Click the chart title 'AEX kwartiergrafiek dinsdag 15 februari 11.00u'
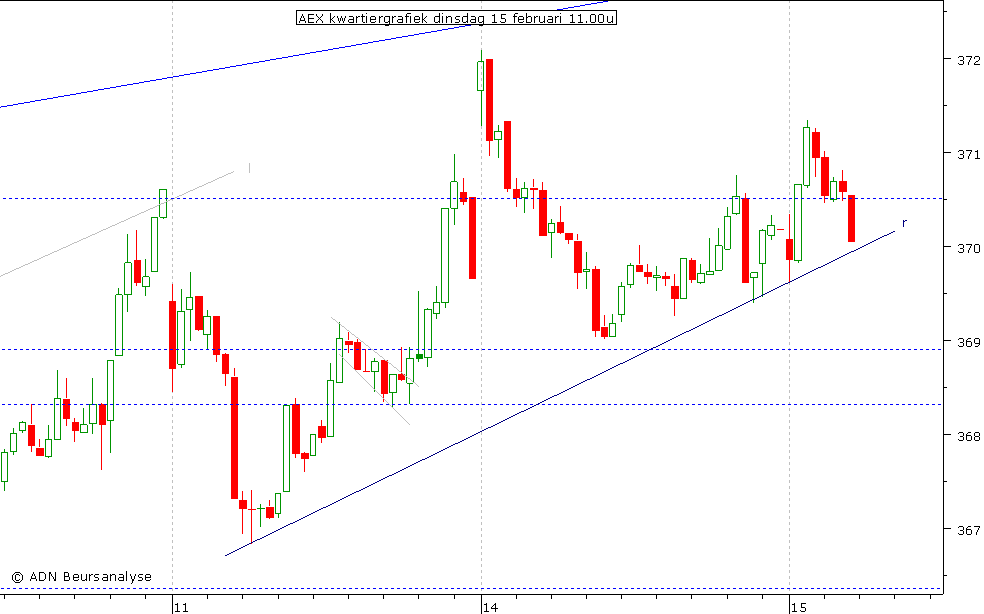The image size is (984, 614). click(456, 18)
